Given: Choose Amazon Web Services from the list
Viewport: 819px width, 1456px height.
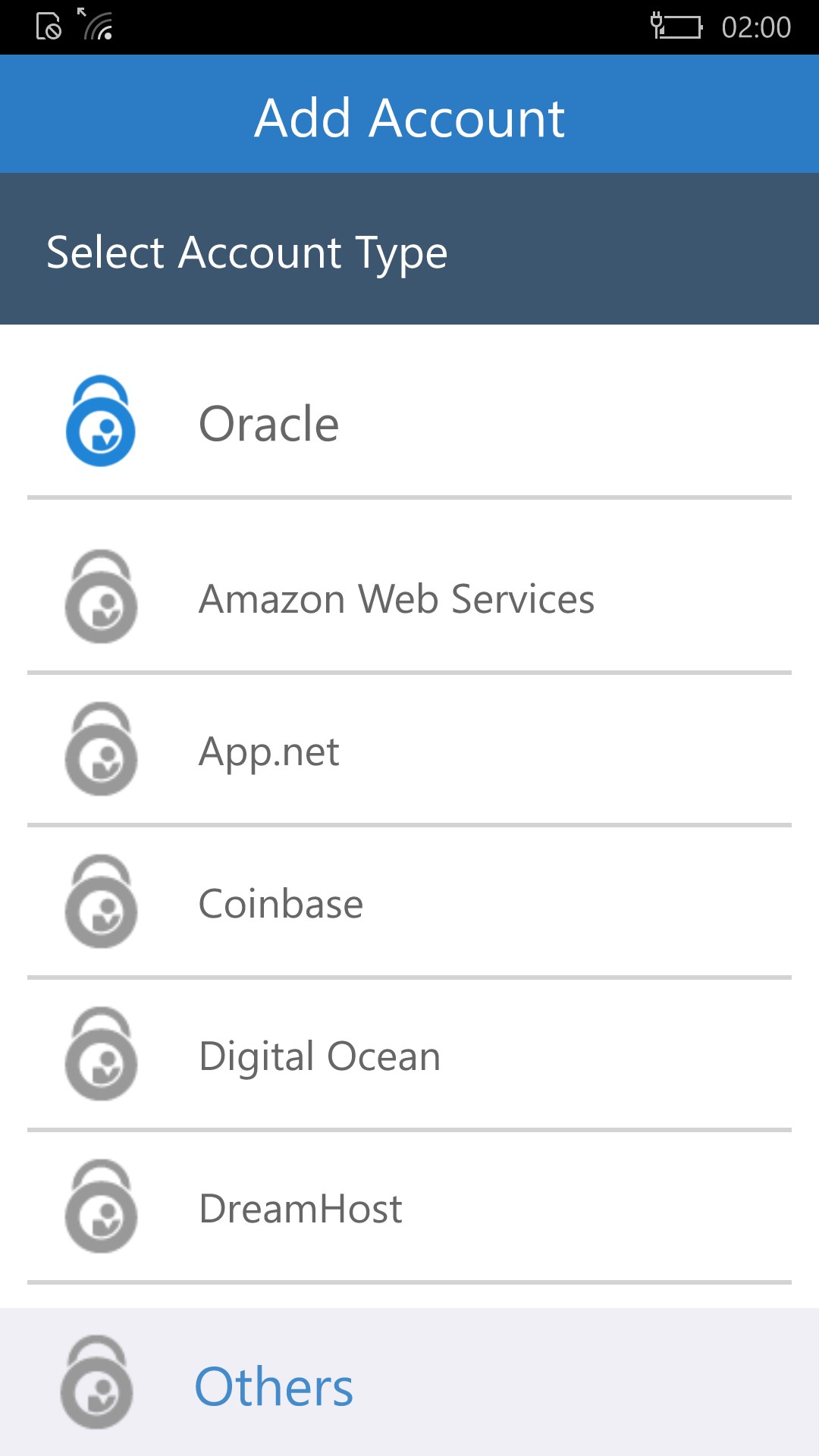Looking at the screenshot, I should [x=397, y=599].
